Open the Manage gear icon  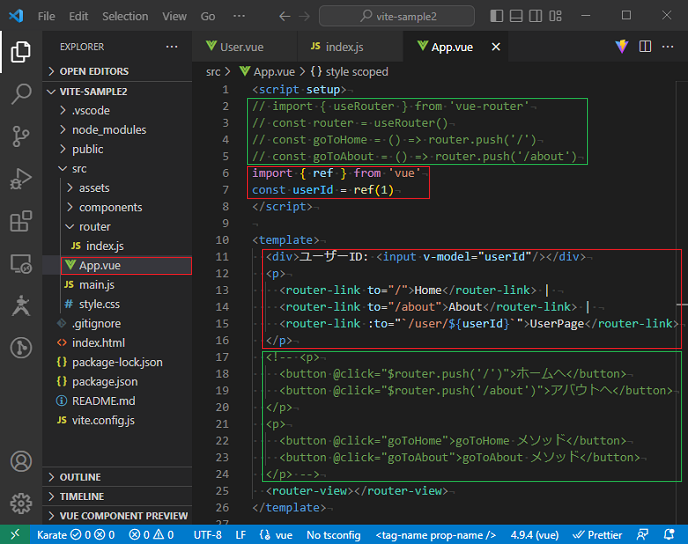tap(21, 503)
